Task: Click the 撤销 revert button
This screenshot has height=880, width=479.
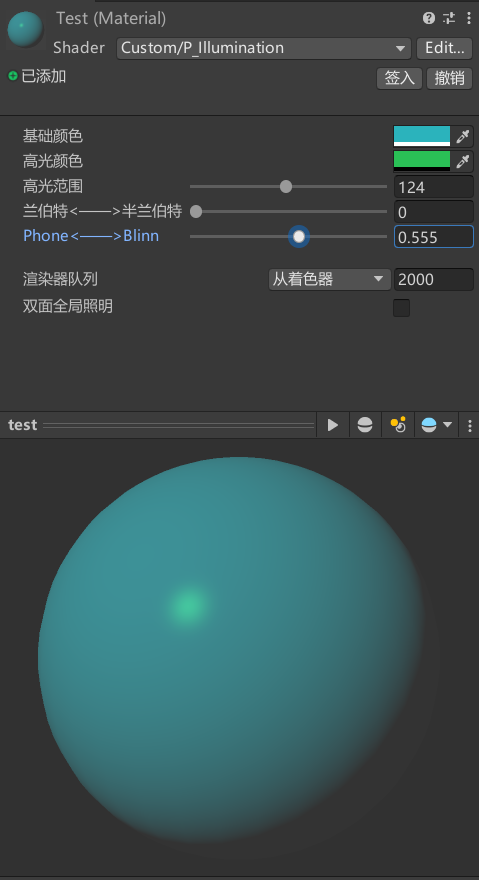Action: [x=449, y=78]
